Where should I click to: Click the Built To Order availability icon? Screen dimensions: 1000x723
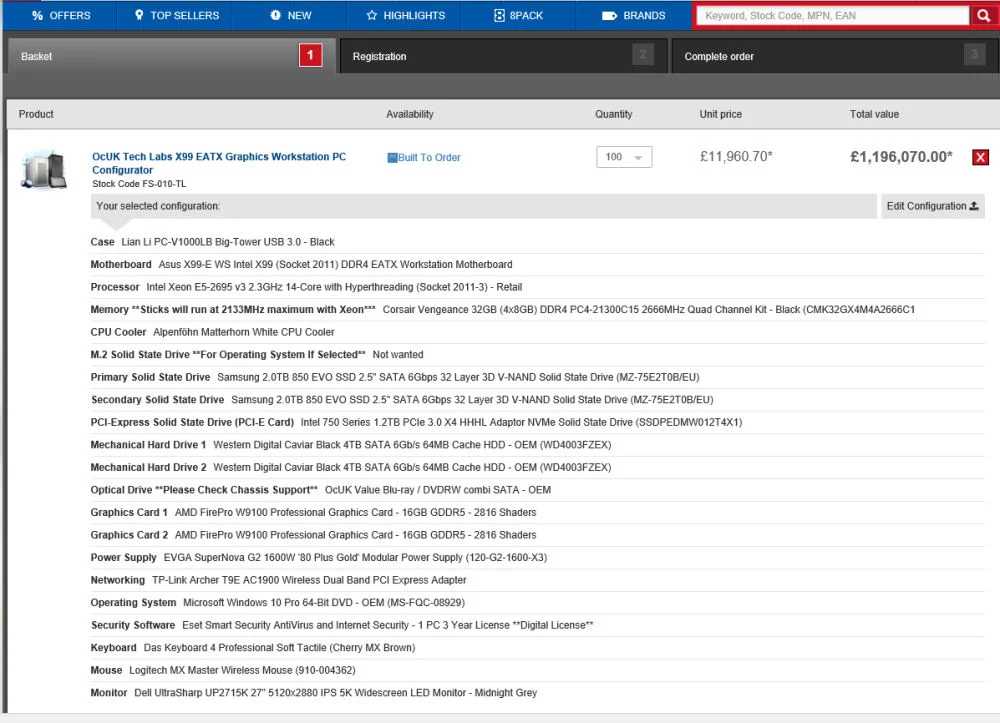(392, 157)
